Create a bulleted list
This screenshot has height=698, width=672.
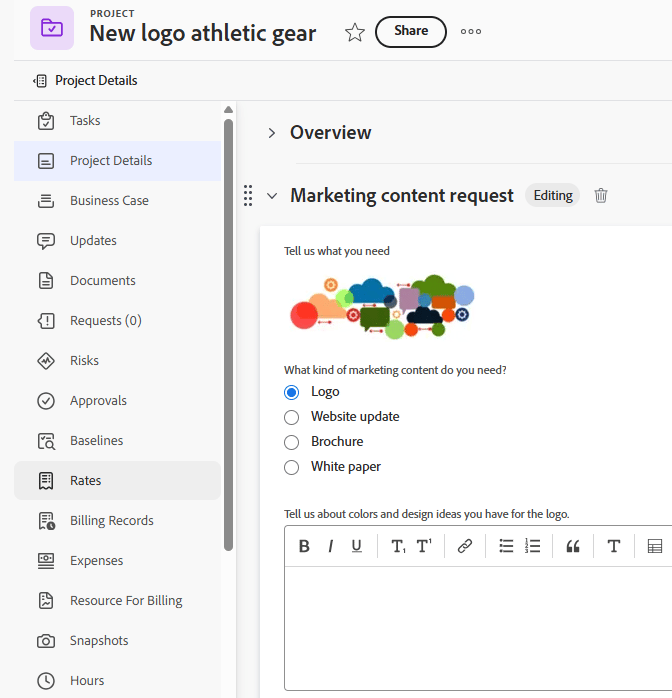click(x=506, y=546)
